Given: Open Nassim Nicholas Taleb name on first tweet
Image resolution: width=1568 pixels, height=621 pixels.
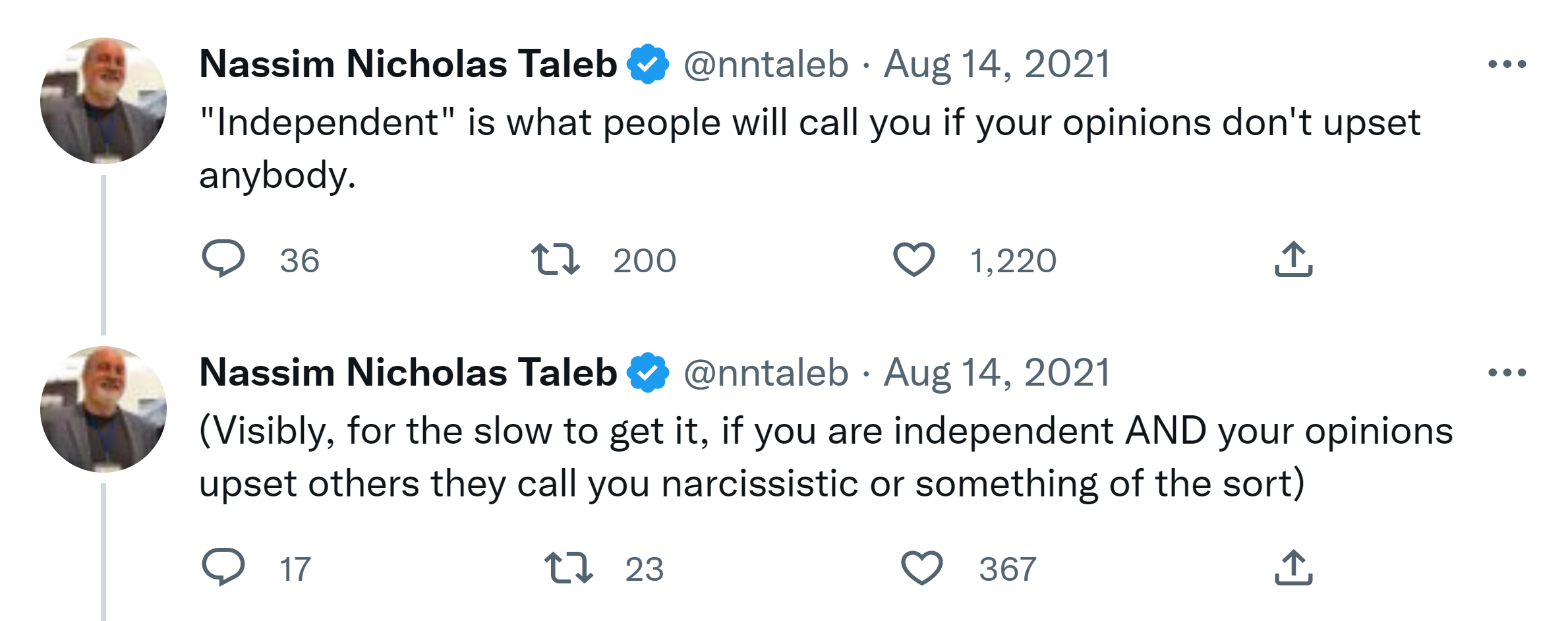Looking at the screenshot, I should point(408,65).
